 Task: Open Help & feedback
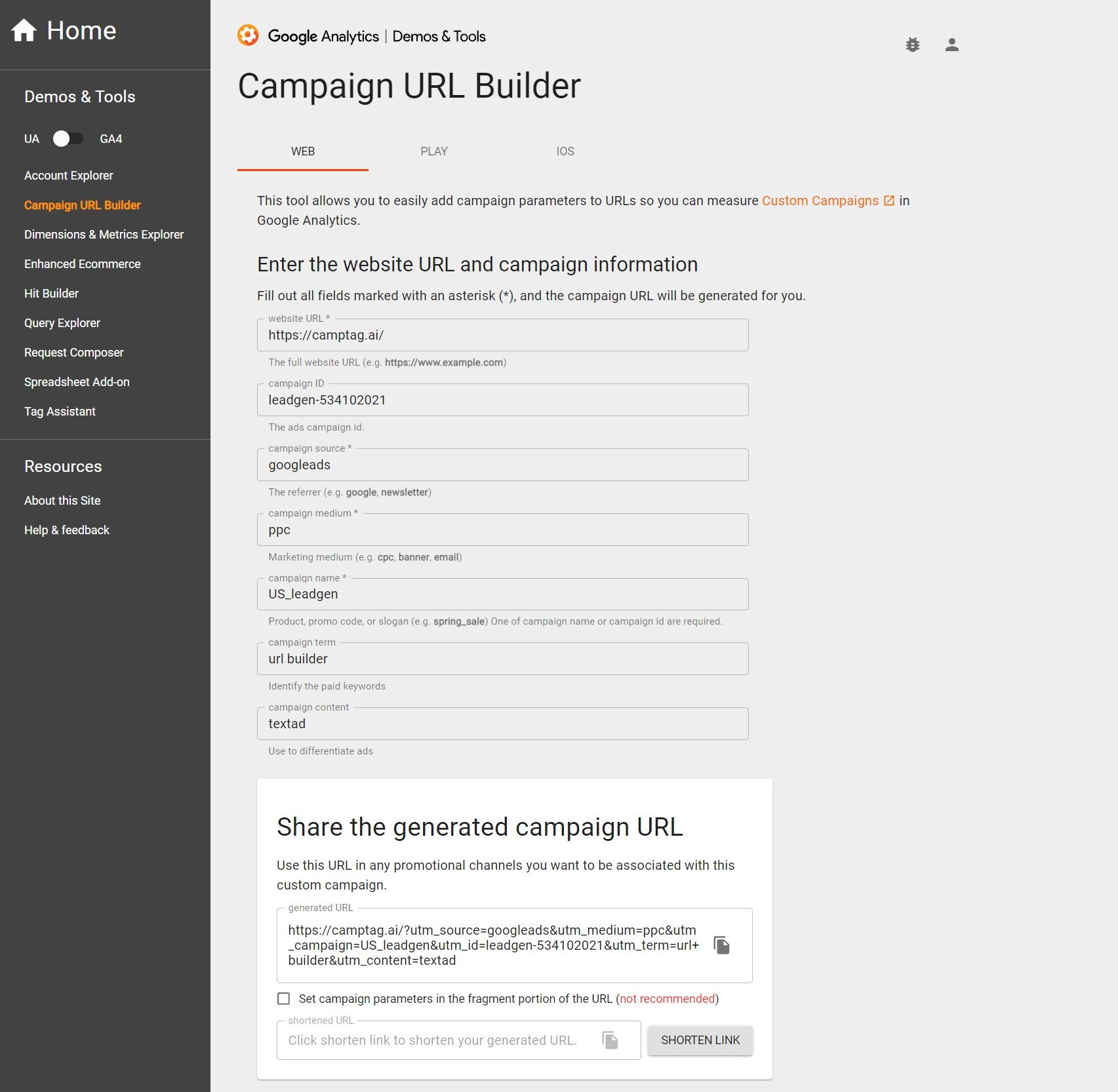(x=66, y=530)
